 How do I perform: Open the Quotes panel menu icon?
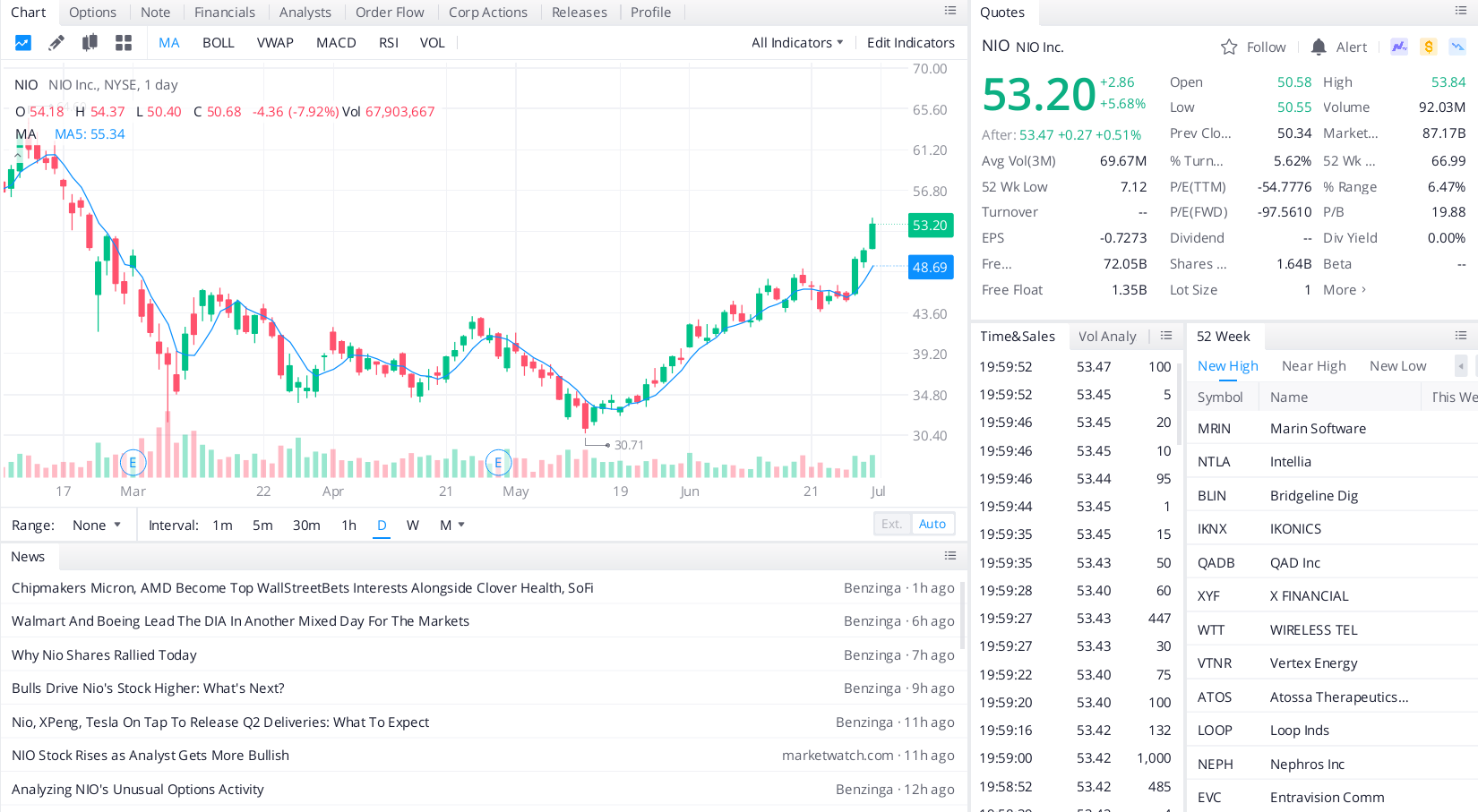(x=1461, y=11)
